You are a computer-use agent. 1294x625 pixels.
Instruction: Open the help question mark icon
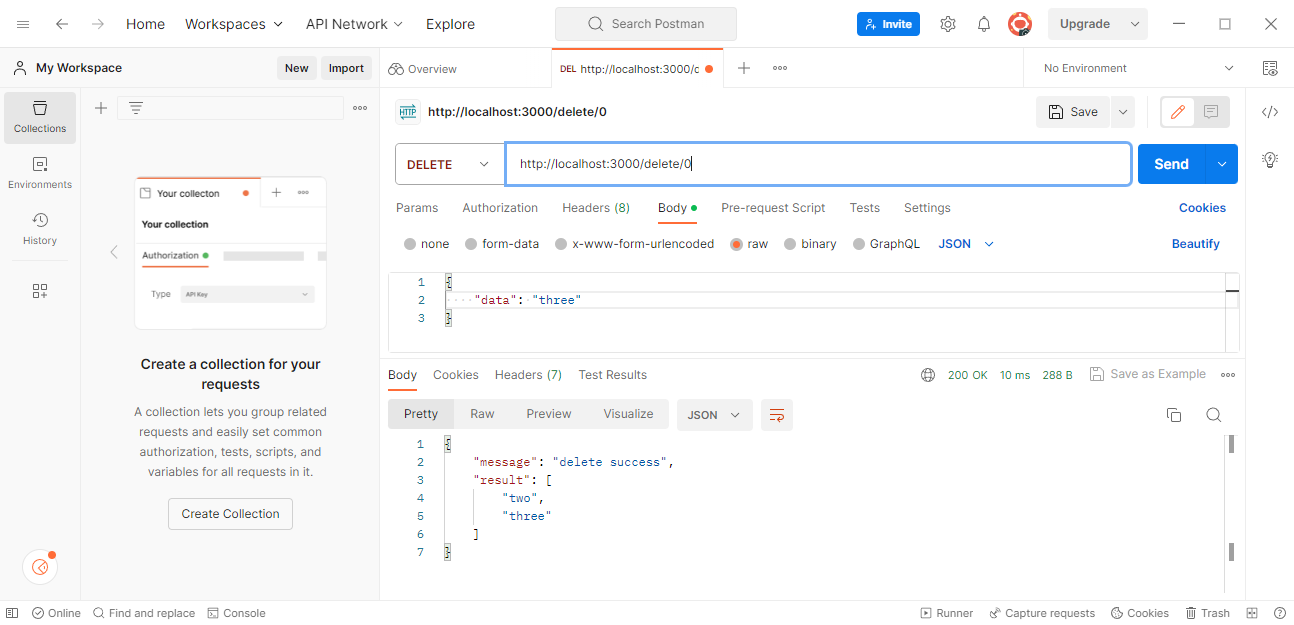point(1280,613)
